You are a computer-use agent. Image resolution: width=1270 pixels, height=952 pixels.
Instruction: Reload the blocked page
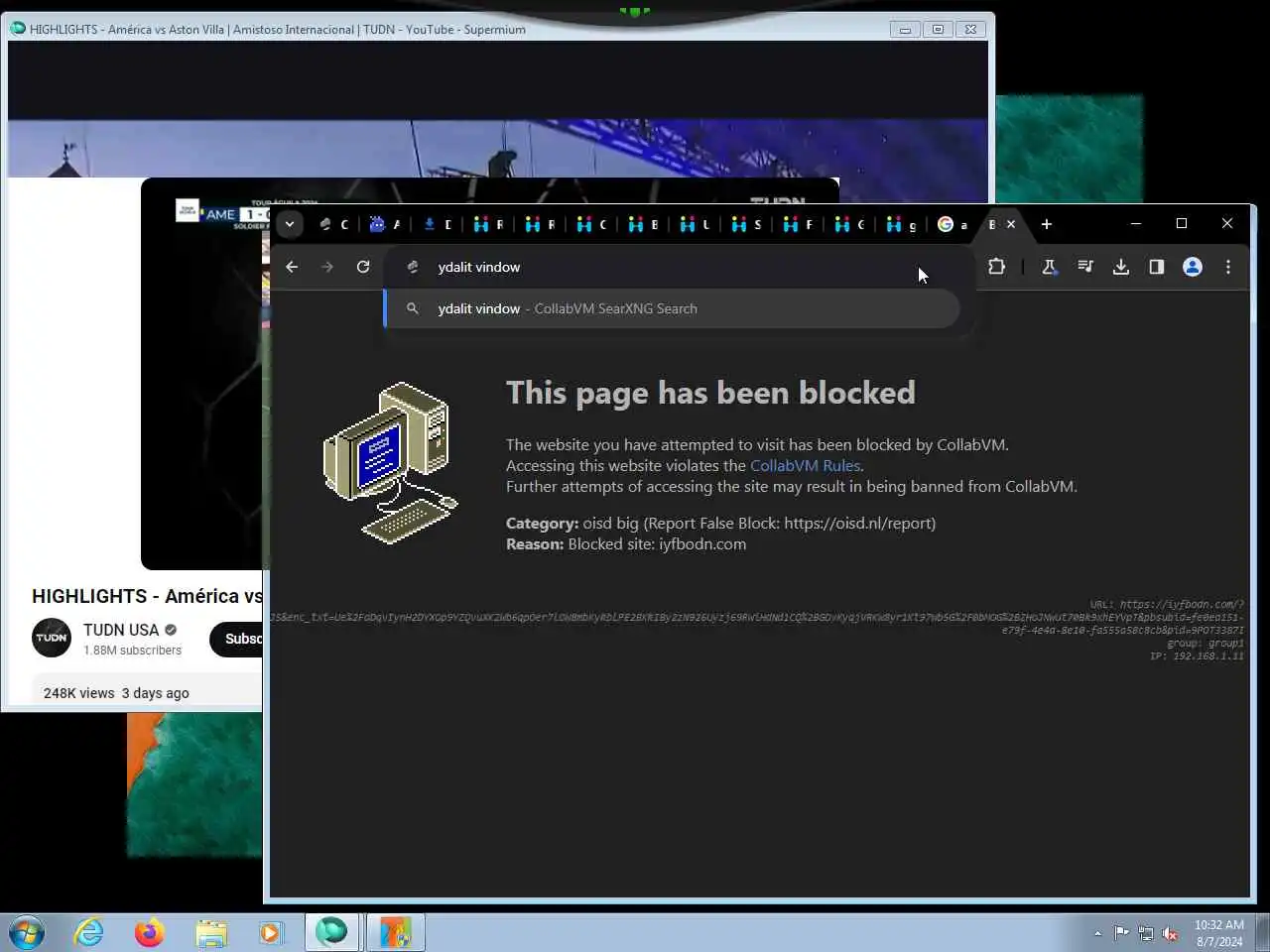pos(363,267)
